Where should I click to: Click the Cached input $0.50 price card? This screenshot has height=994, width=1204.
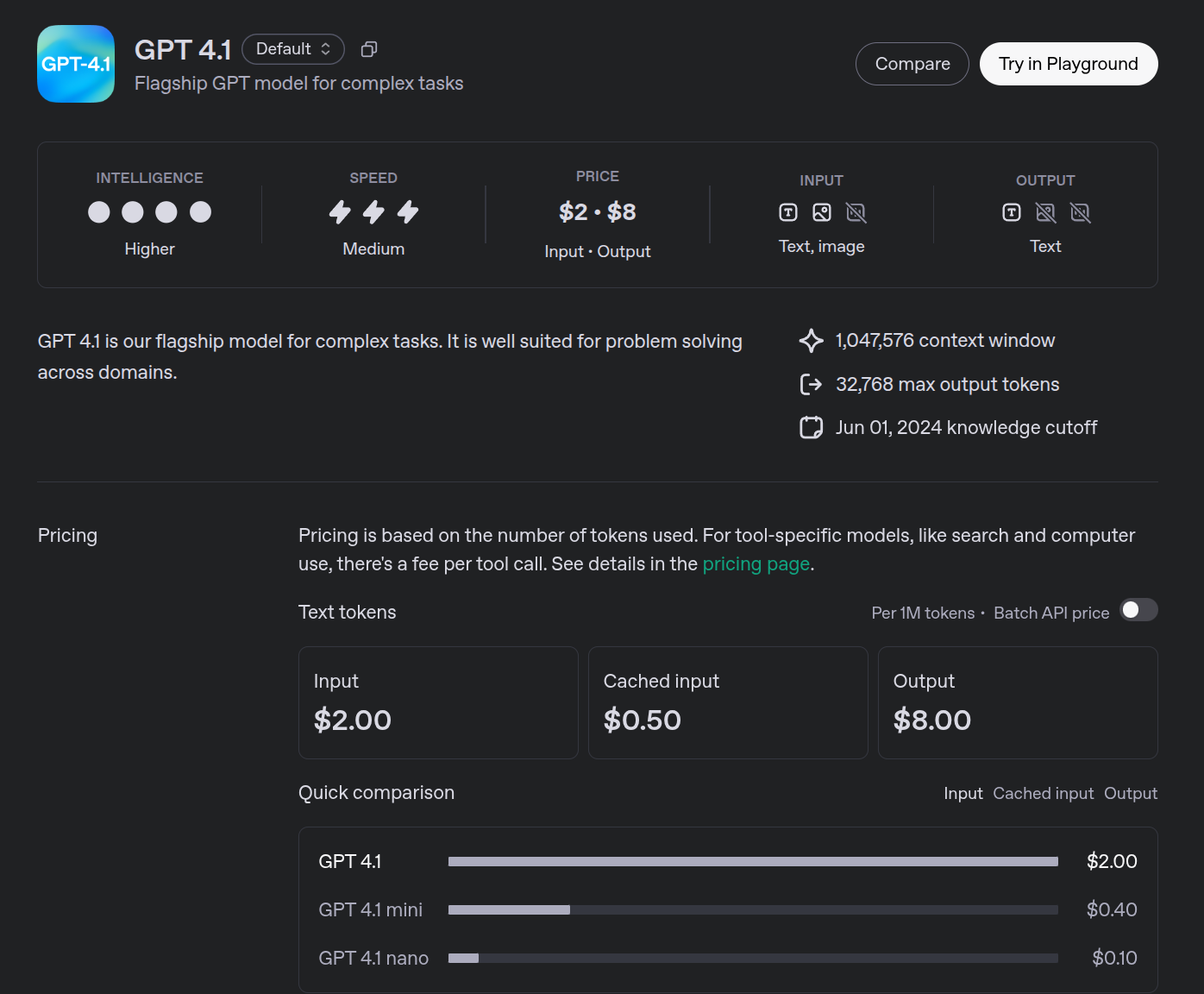point(727,702)
